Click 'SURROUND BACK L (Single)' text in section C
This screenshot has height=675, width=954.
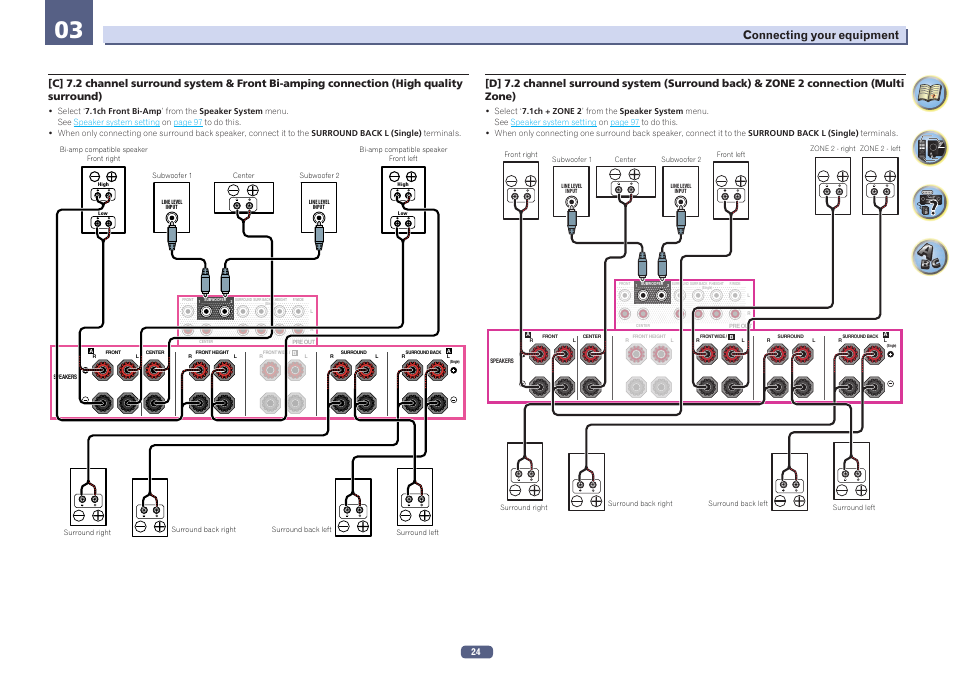(366, 133)
